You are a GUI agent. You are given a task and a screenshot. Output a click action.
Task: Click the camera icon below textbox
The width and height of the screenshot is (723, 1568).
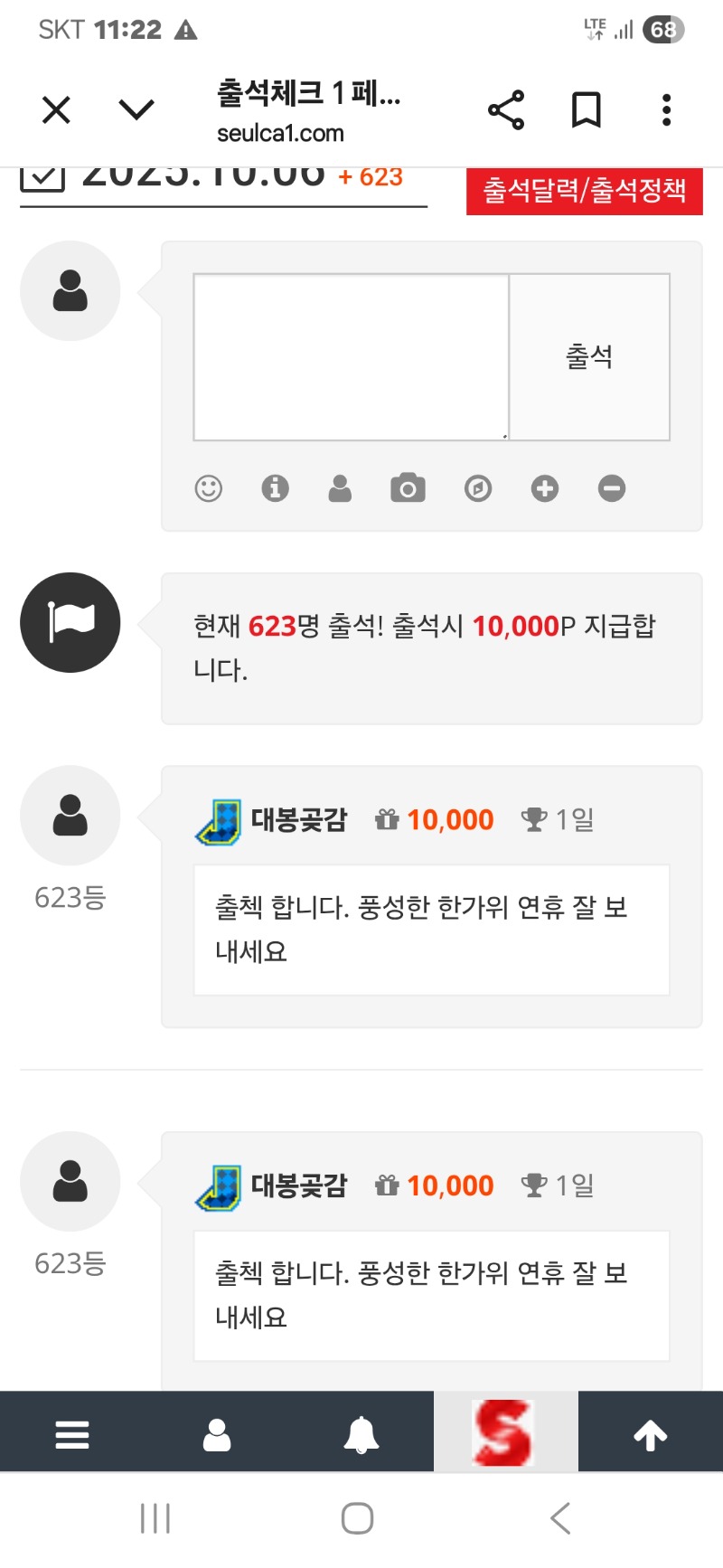tap(408, 488)
